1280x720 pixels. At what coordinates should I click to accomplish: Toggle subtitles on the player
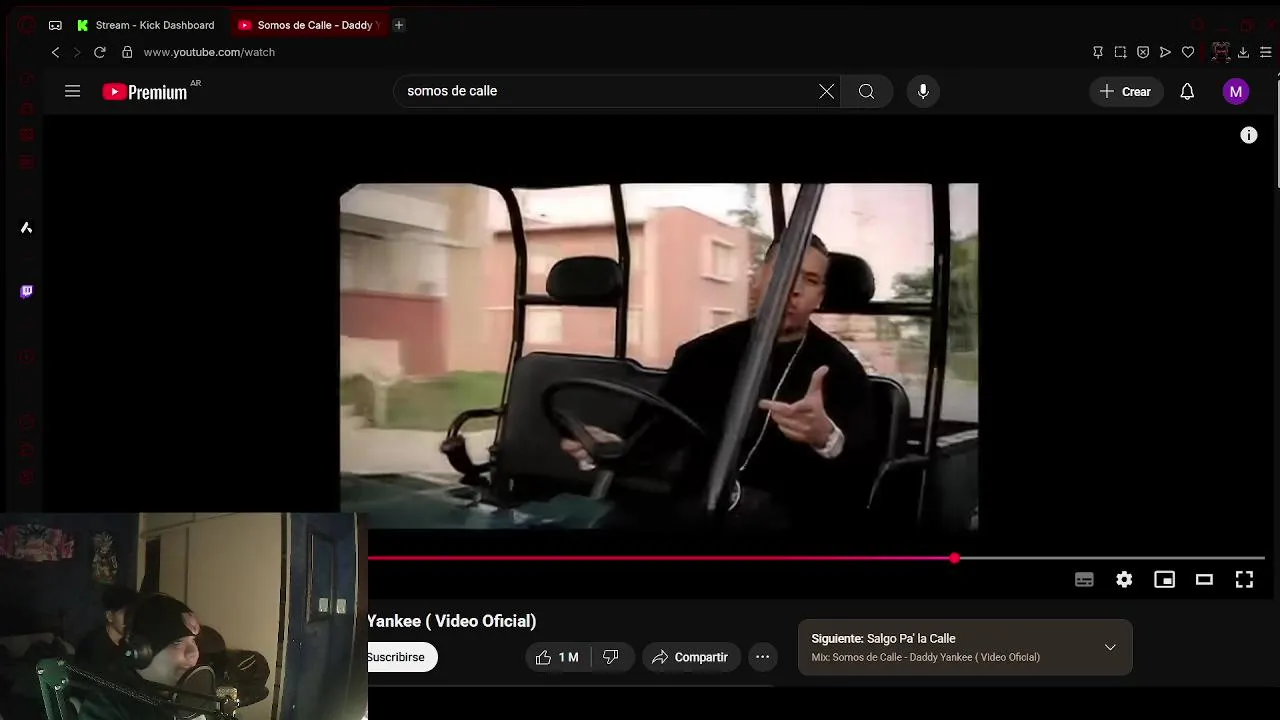1084,579
